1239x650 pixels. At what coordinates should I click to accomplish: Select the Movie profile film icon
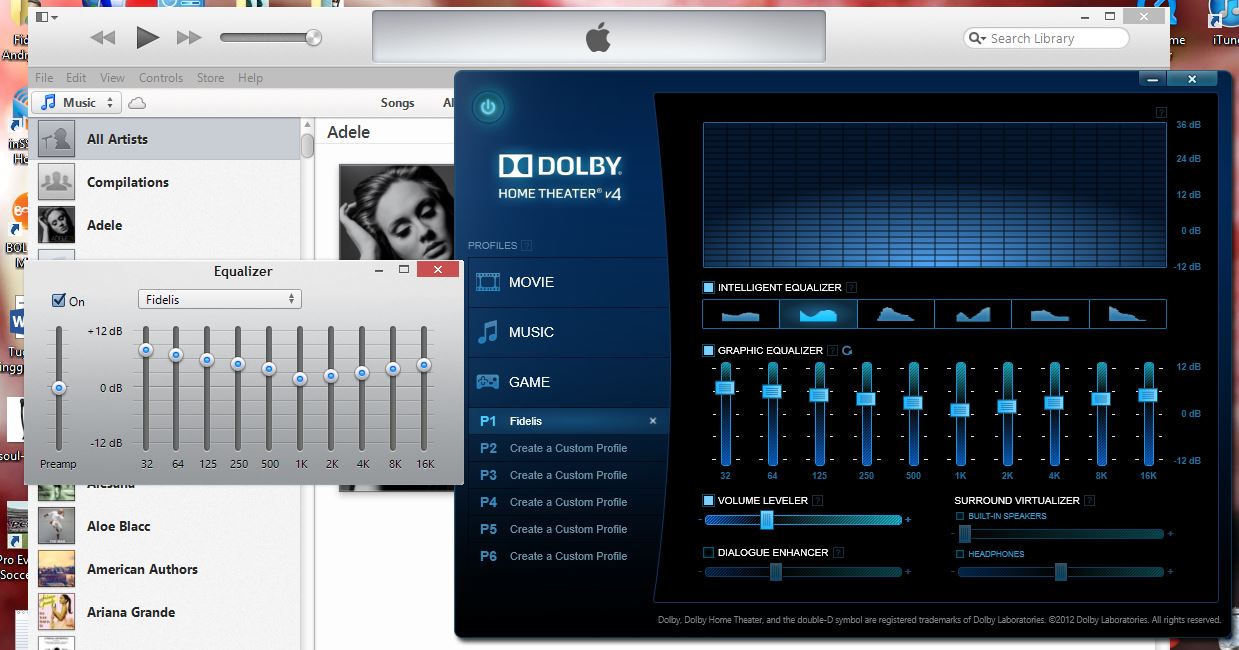pos(488,282)
